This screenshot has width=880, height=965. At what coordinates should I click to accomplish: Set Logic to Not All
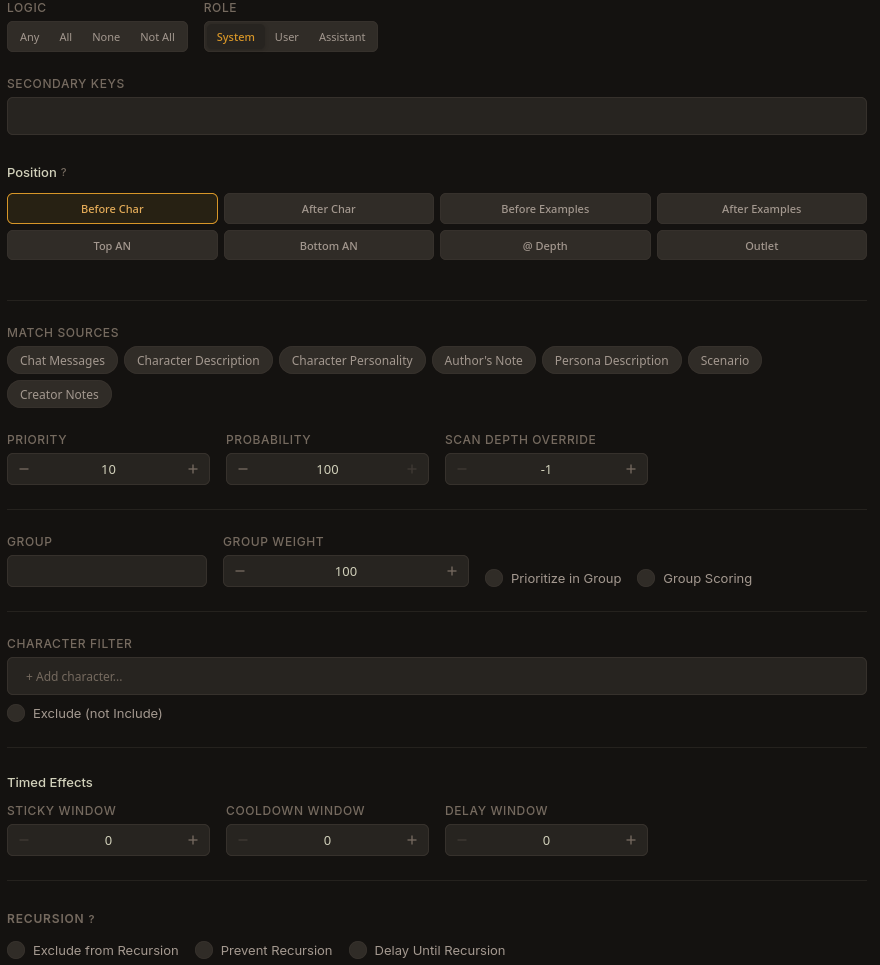click(x=158, y=37)
